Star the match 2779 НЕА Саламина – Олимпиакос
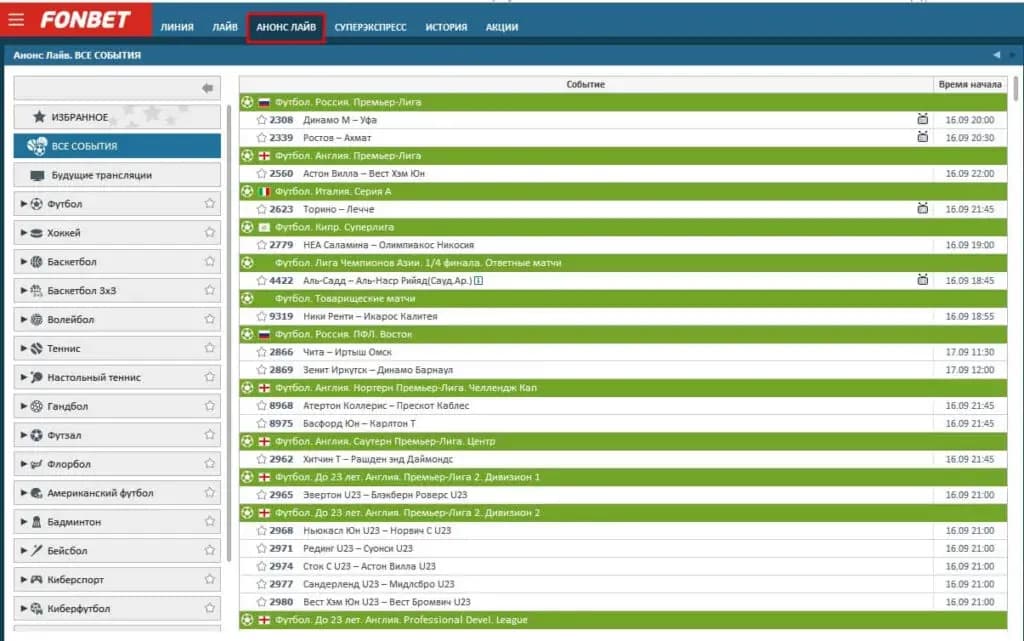 coord(261,245)
